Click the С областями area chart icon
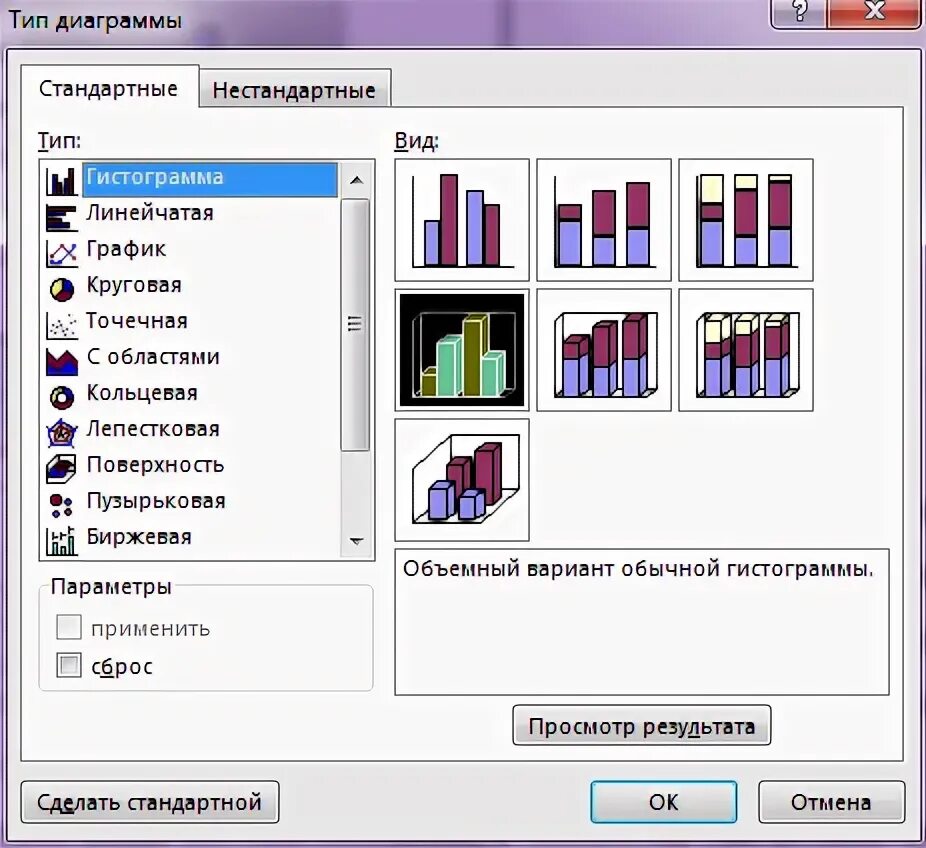926x848 pixels. click(x=61, y=361)
